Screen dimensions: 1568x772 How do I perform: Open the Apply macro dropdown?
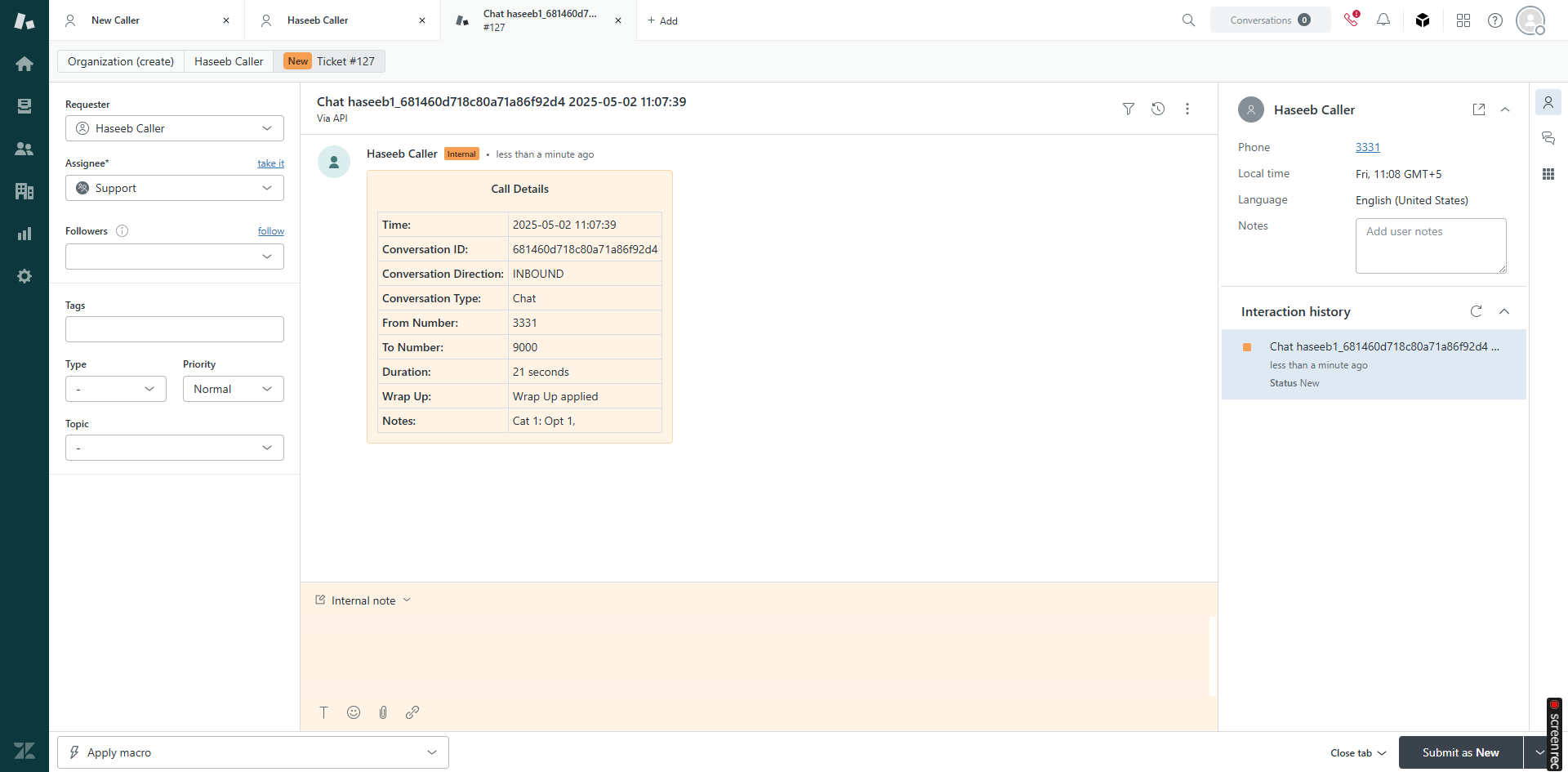click(x=253, y=752)
